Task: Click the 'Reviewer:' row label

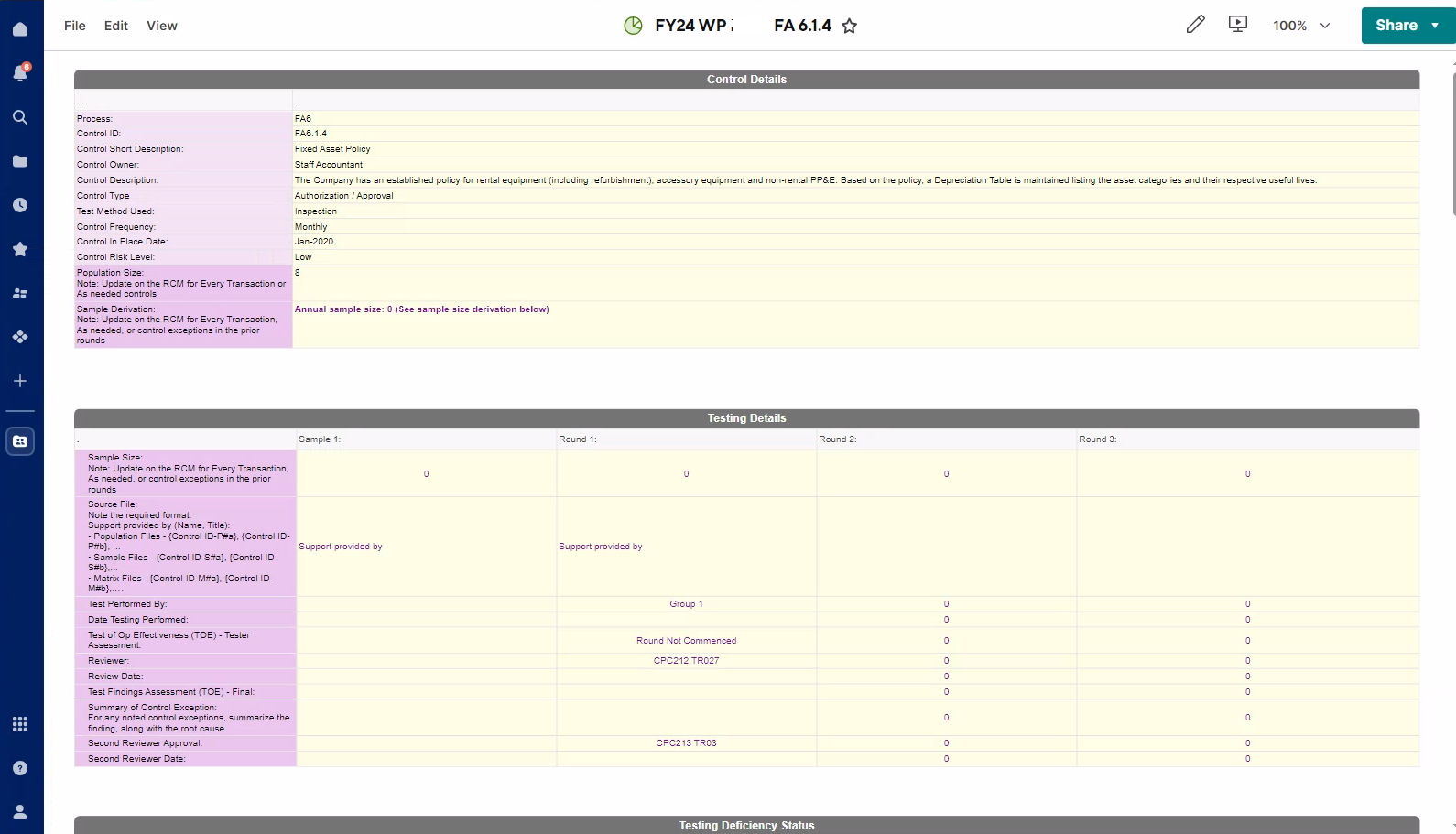Action: click(x=108, y=661)
